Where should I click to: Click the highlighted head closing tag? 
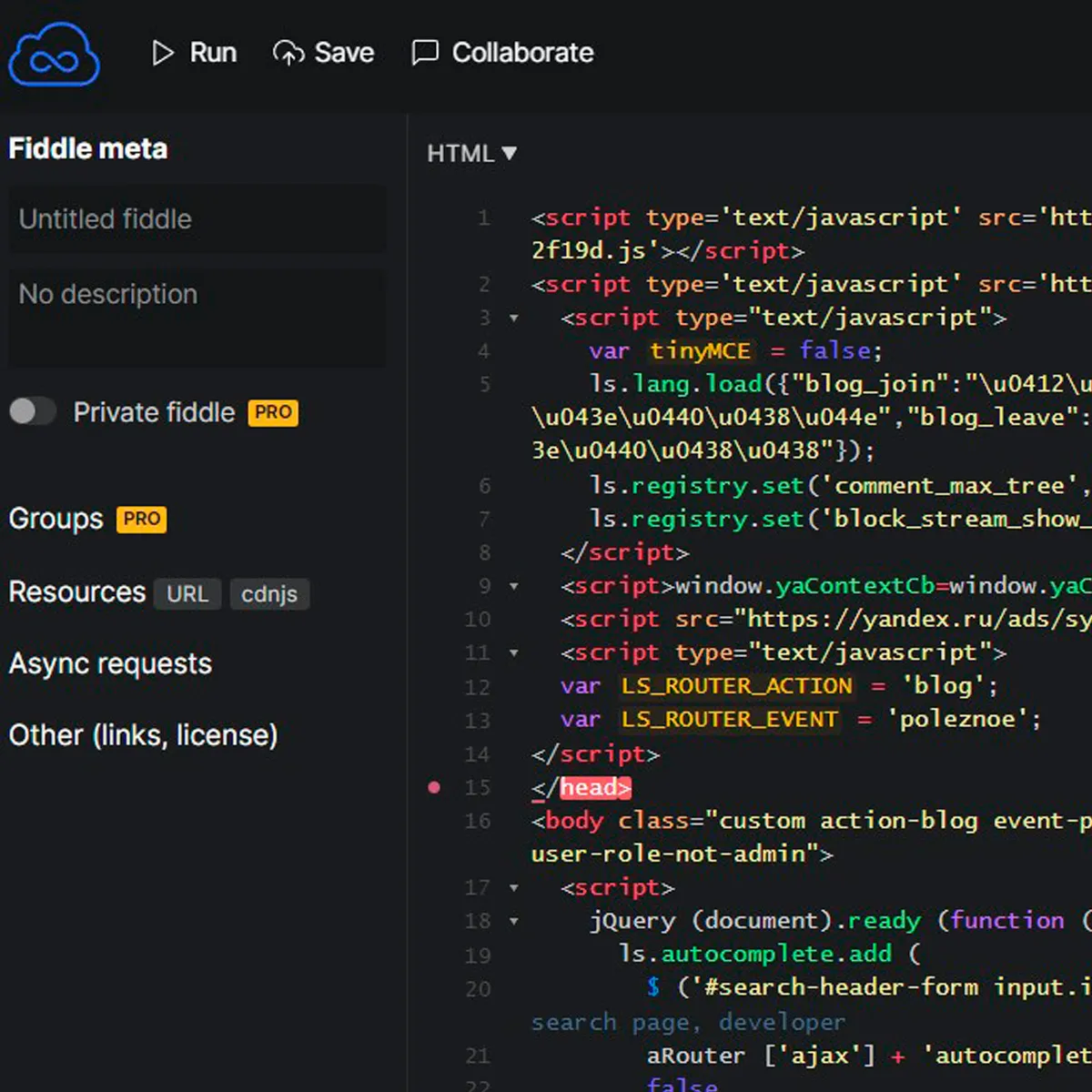pyautogui.click(x=595, y=787)
